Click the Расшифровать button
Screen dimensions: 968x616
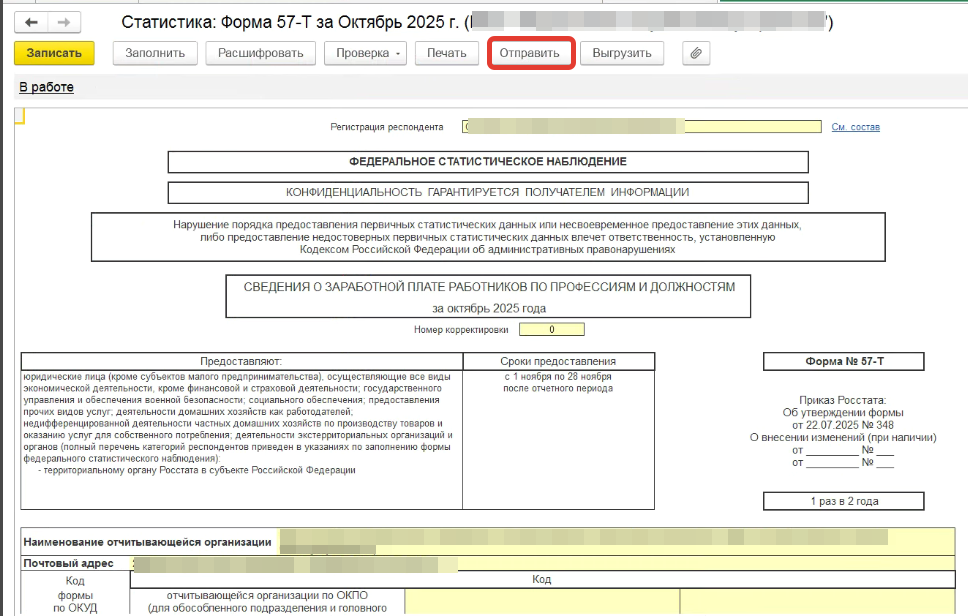(x=261, y=53)
